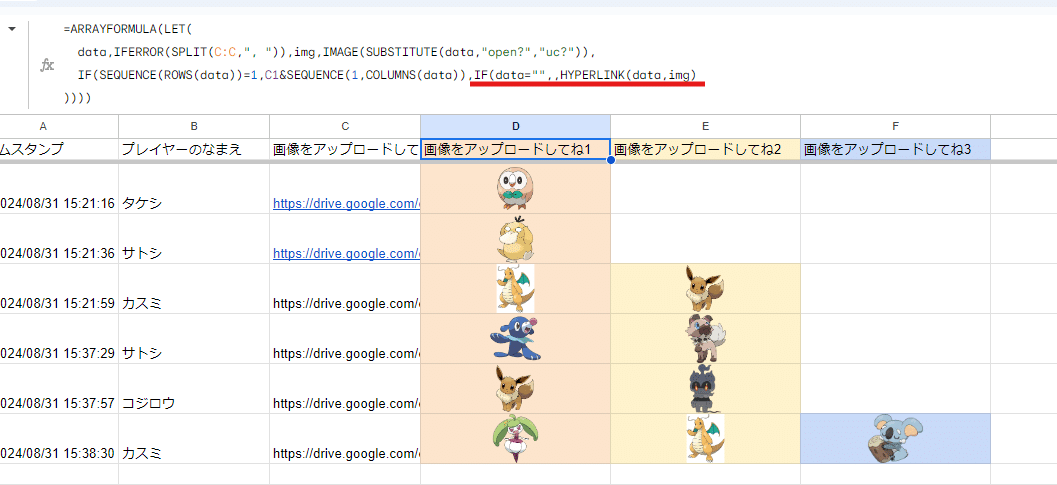
Task: Select timestamp cell 15:21:16
Action: tap(59, 189)
